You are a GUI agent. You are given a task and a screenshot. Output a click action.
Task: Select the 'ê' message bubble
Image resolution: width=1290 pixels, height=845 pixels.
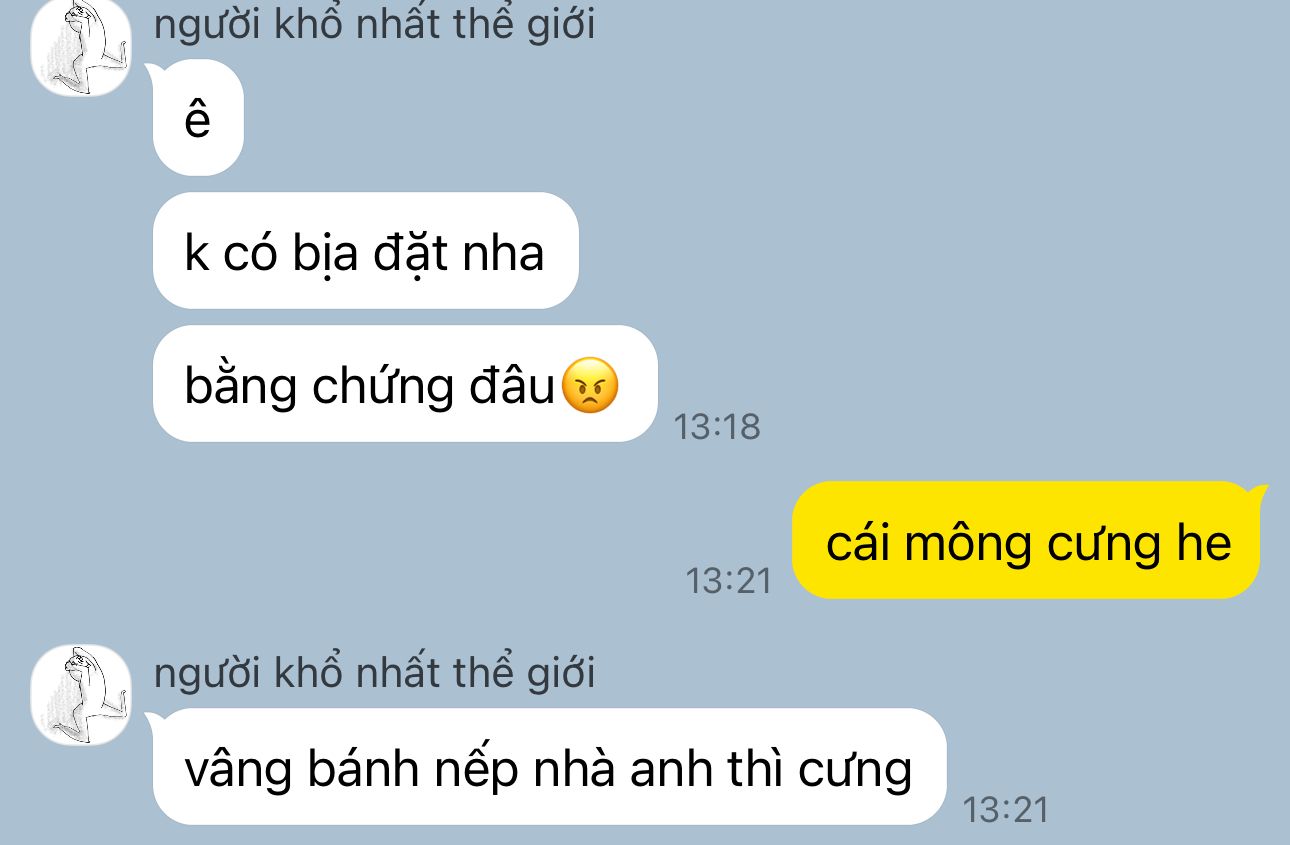[x=198, y=118]
